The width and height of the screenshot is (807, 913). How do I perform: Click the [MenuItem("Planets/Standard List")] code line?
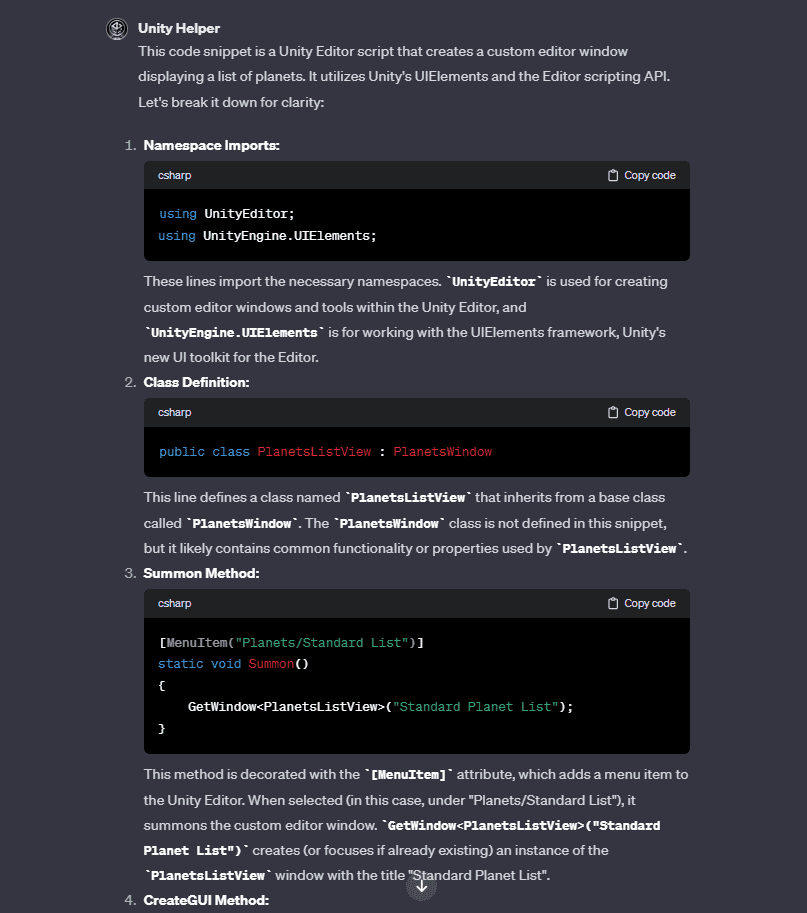point(291,642)
